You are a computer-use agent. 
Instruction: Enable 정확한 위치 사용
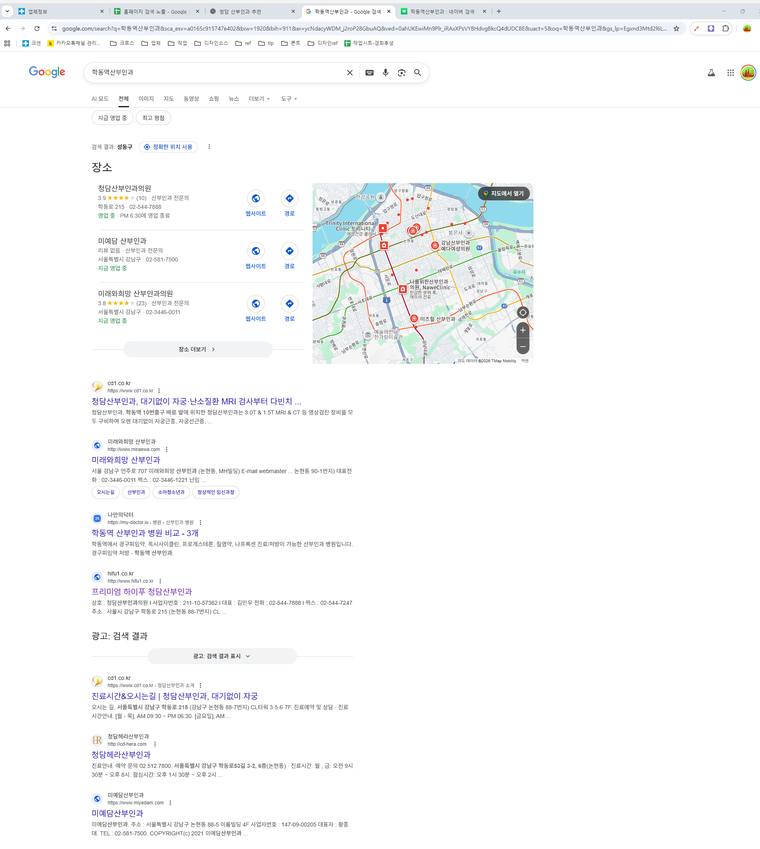coord(168,147)
